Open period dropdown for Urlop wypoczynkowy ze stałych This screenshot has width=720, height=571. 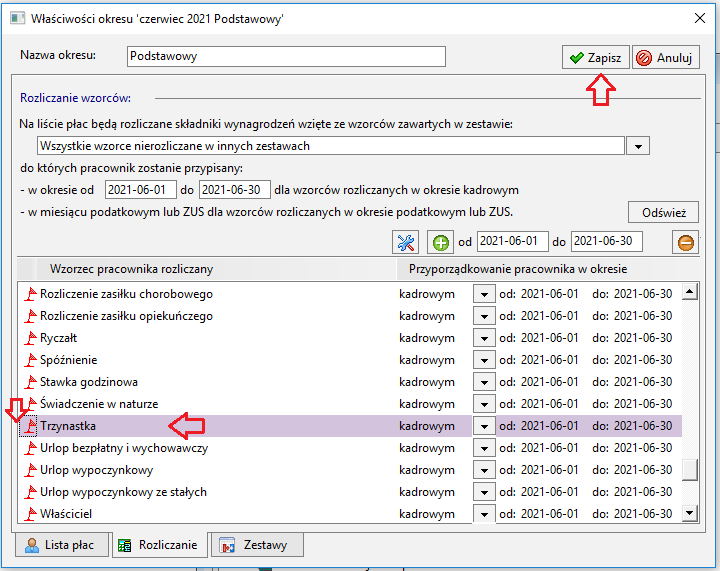[484, 492]
